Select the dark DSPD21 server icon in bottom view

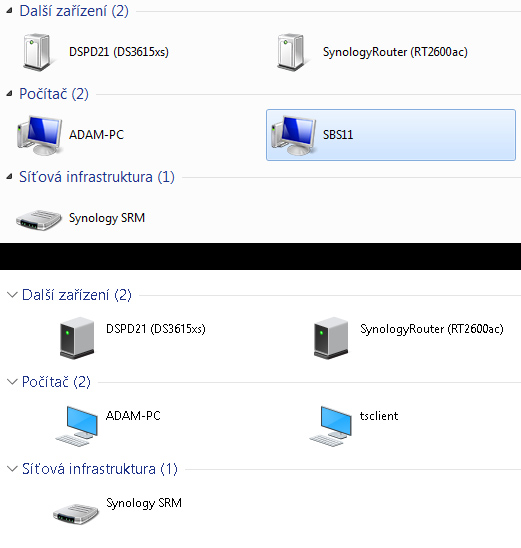tap(77, 338)
